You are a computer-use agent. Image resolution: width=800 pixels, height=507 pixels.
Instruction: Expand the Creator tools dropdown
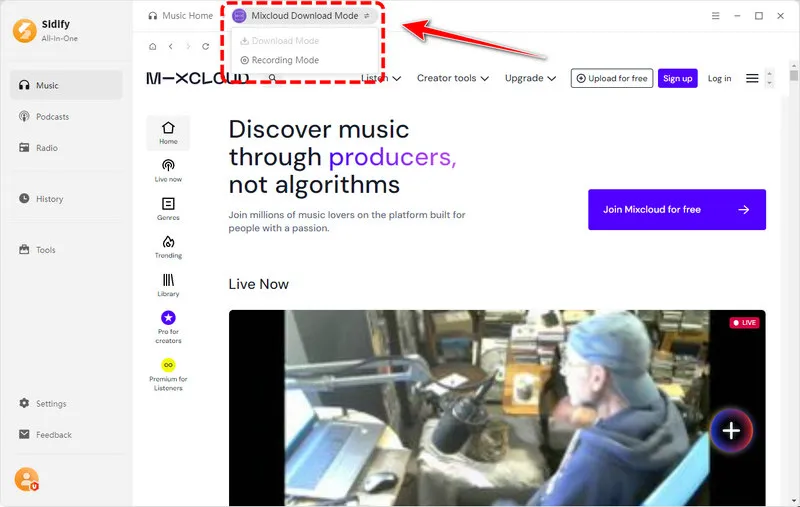coord(453,78)
